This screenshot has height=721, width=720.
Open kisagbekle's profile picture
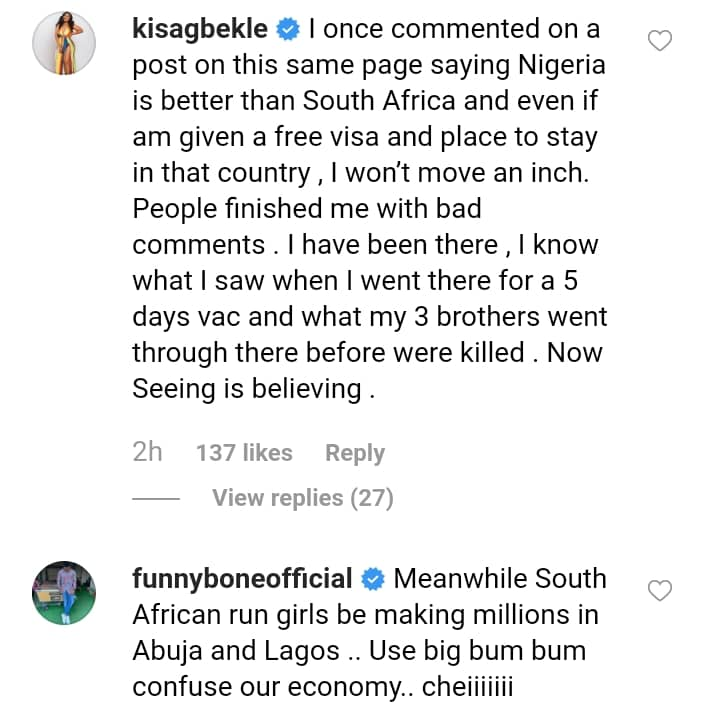[x=64, y=44]
